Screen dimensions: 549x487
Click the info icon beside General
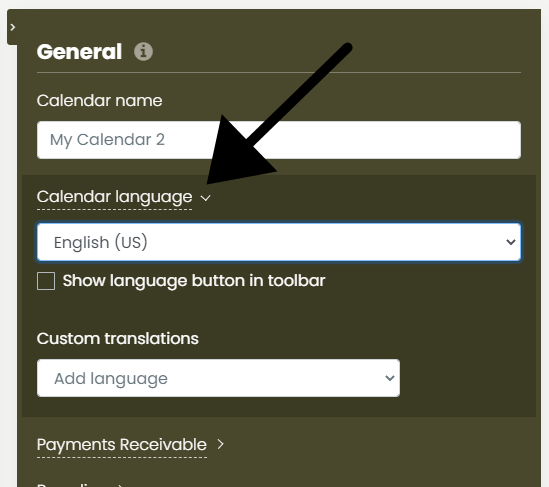(143, 52)
